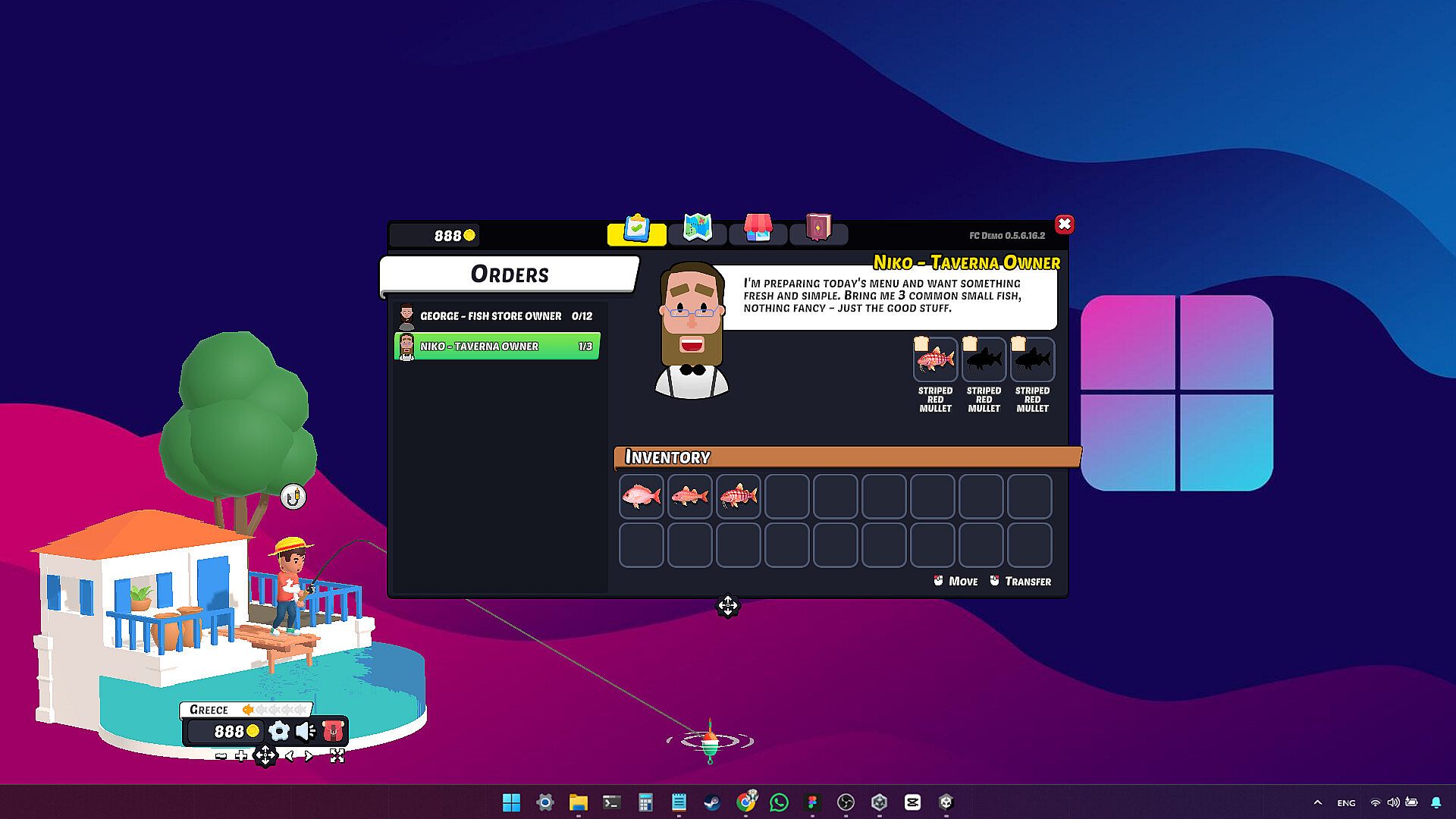Click the pink sea bream in inventory

pos(642,497)
